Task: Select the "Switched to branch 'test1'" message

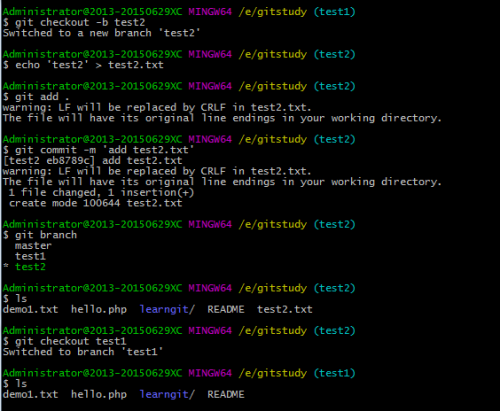Action: pos(83,352)
